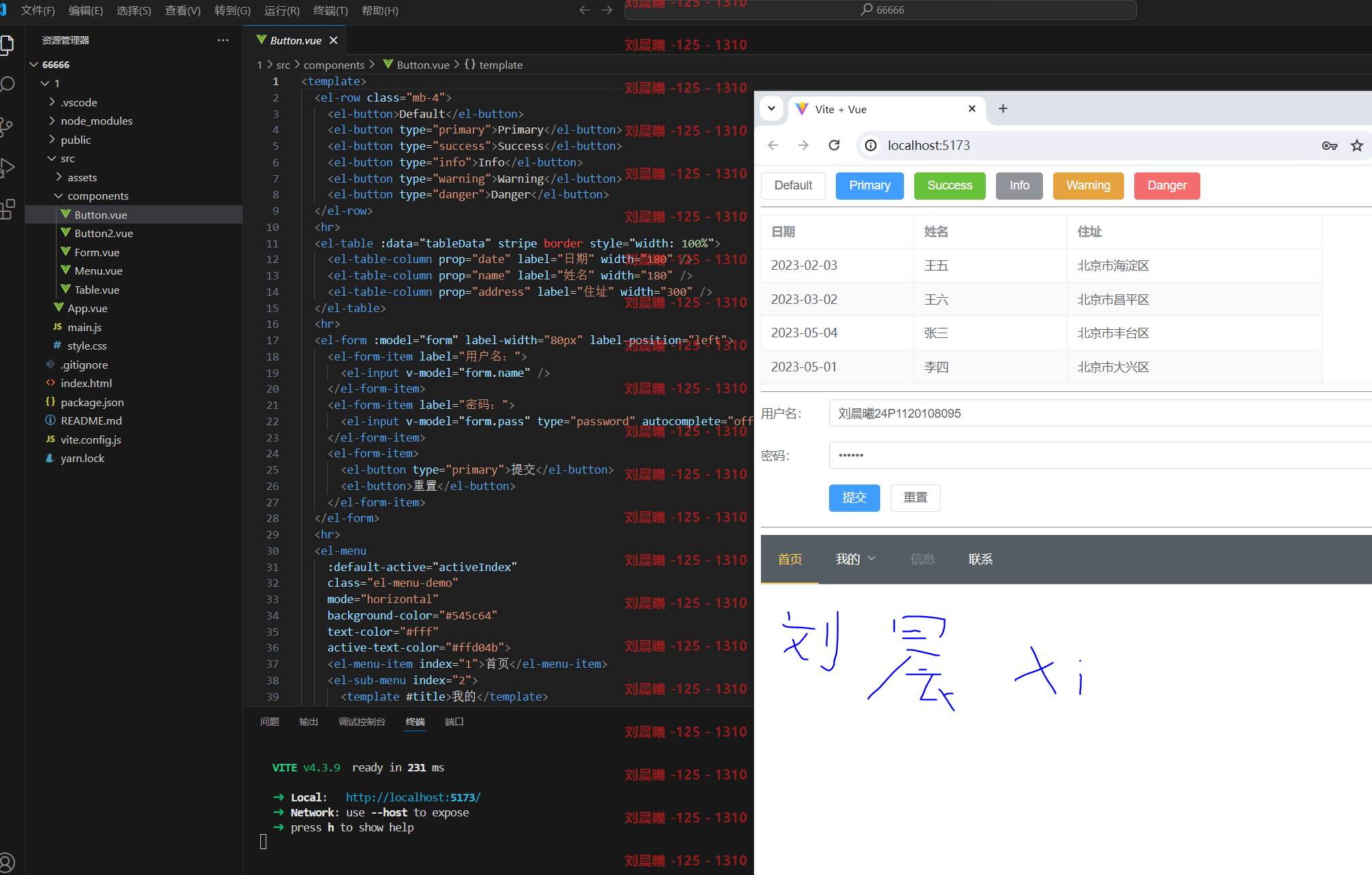Switch to 输出 panel tab
1372x875 pixels.
[x=309, y=722]
